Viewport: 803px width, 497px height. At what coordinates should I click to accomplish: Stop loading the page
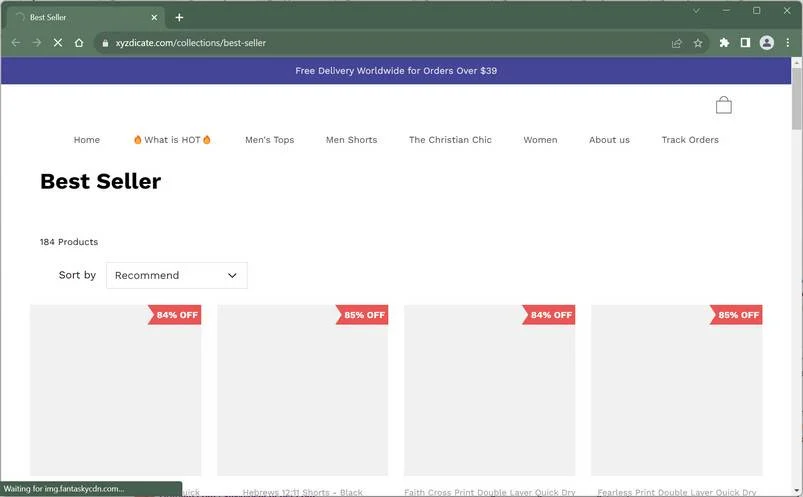pyautogui.click(x=58, y=43)
